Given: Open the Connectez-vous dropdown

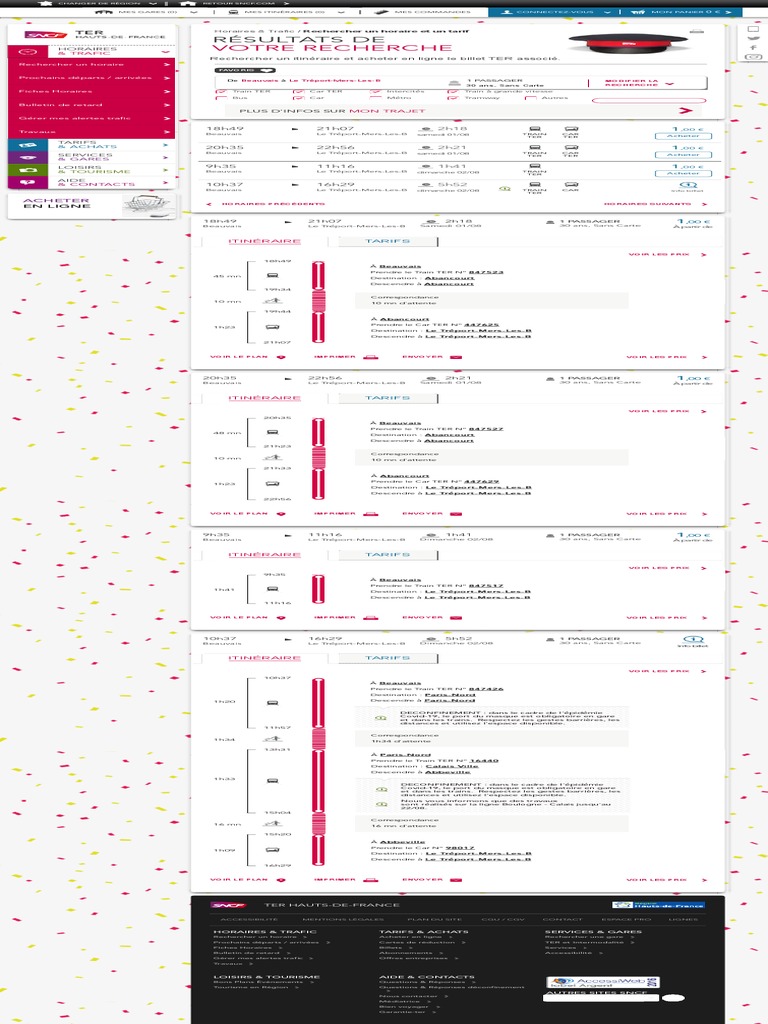Looking at the screenshot, I should pos(554,12).
